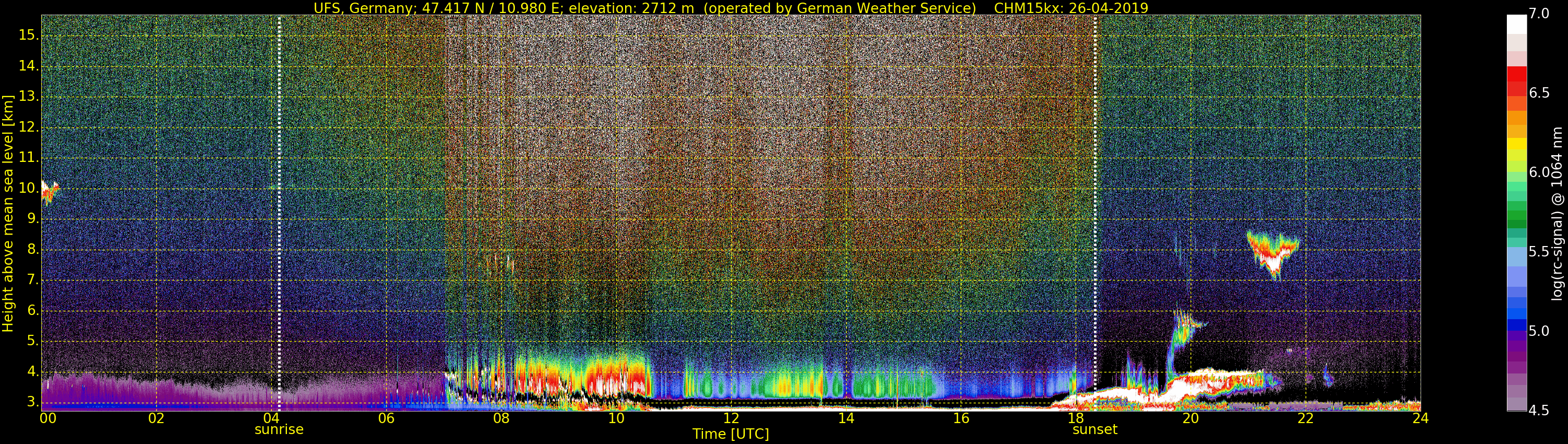This screenshot has width=1568, height=444.
Task: Select height-axis tick label "14."
Action: coord(28,66)
